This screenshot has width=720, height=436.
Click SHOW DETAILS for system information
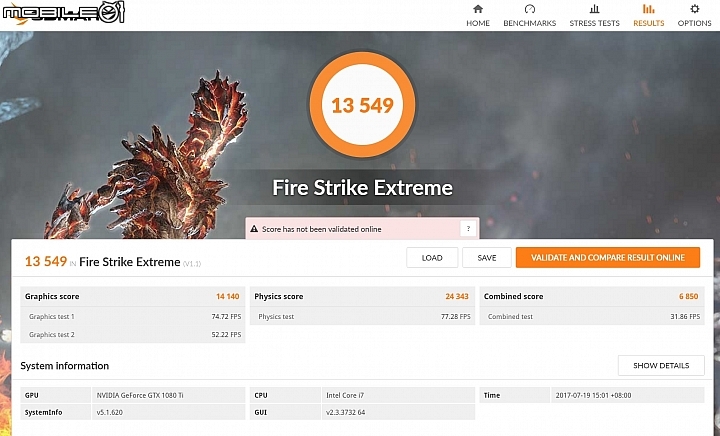click(661, 365)
